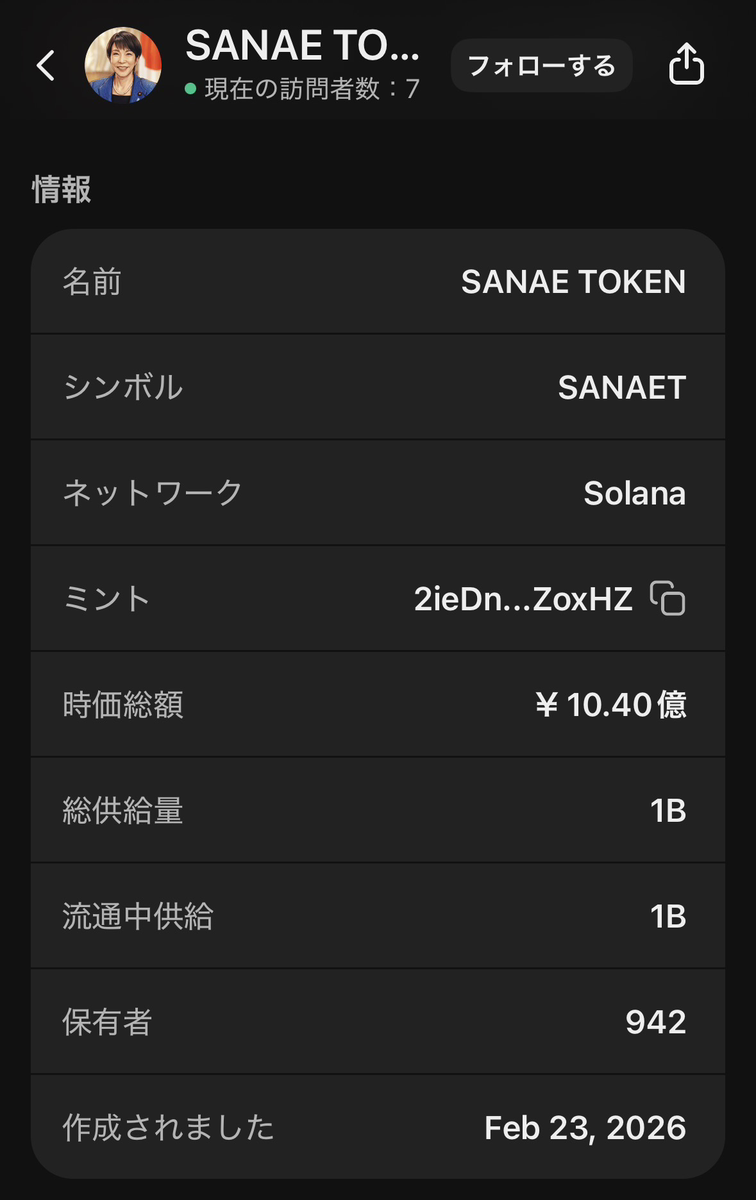Select the 情報 section heading
This screenshot has height=1200, width=756.
point(62,189)
